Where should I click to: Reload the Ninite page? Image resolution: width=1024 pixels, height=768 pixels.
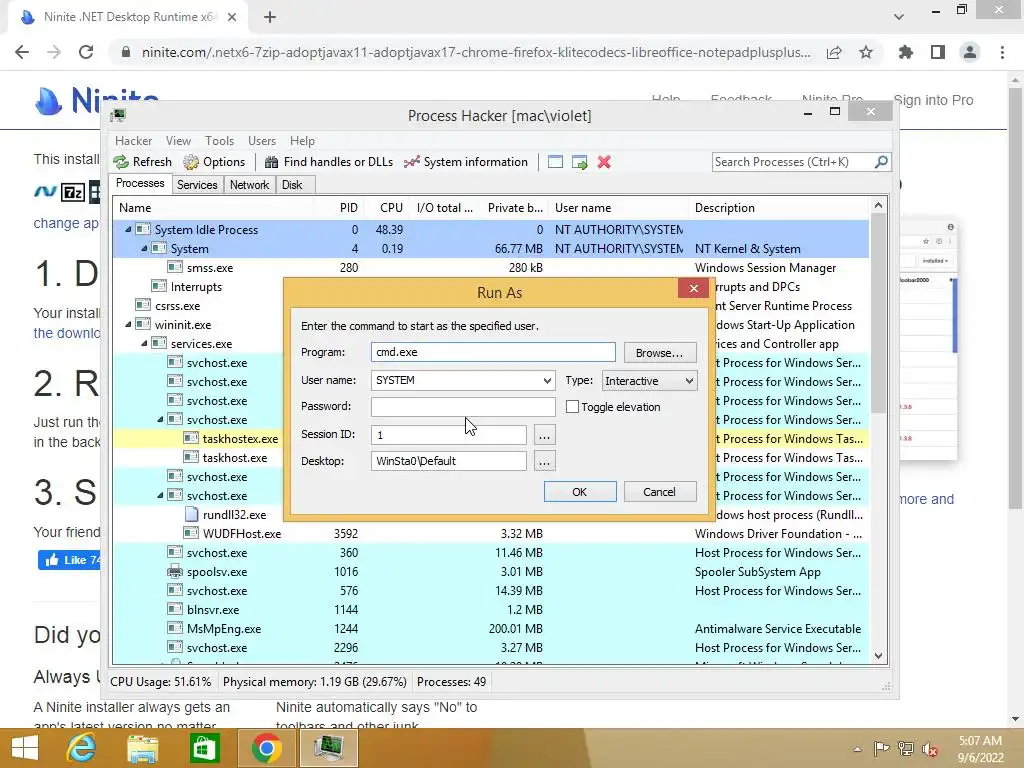tap(86, 52)
